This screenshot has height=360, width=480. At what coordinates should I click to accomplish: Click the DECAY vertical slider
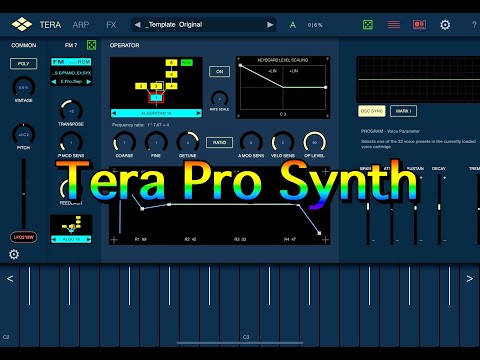[x=439, y=208]
